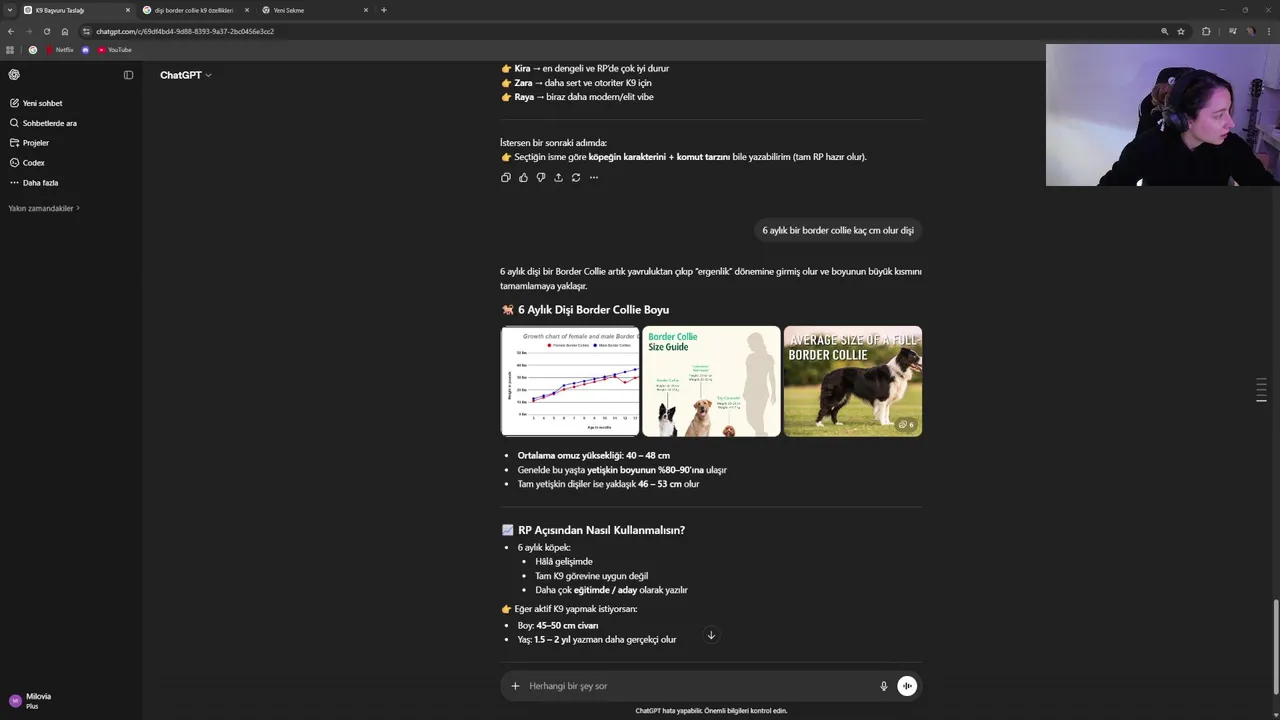Open the zoom magnifier icon in address bar
Image resolution: width=1280 pixels, height=720 pixels.
[x=1164, y=31]
